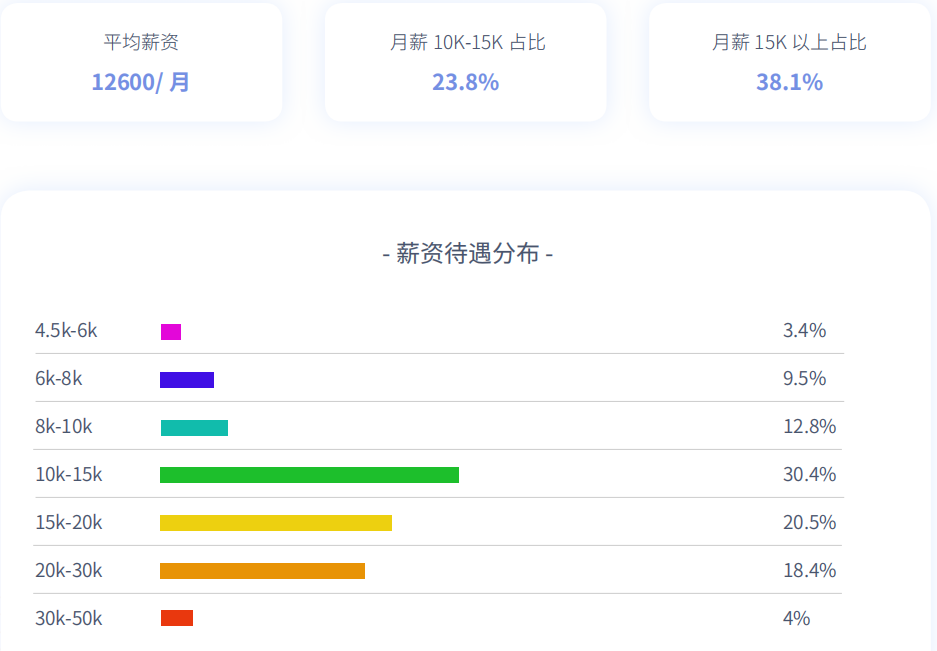This screenshot has width=937, height=651.
Task: Click the 薪资待遇分布 chart title
Action: 467,254
